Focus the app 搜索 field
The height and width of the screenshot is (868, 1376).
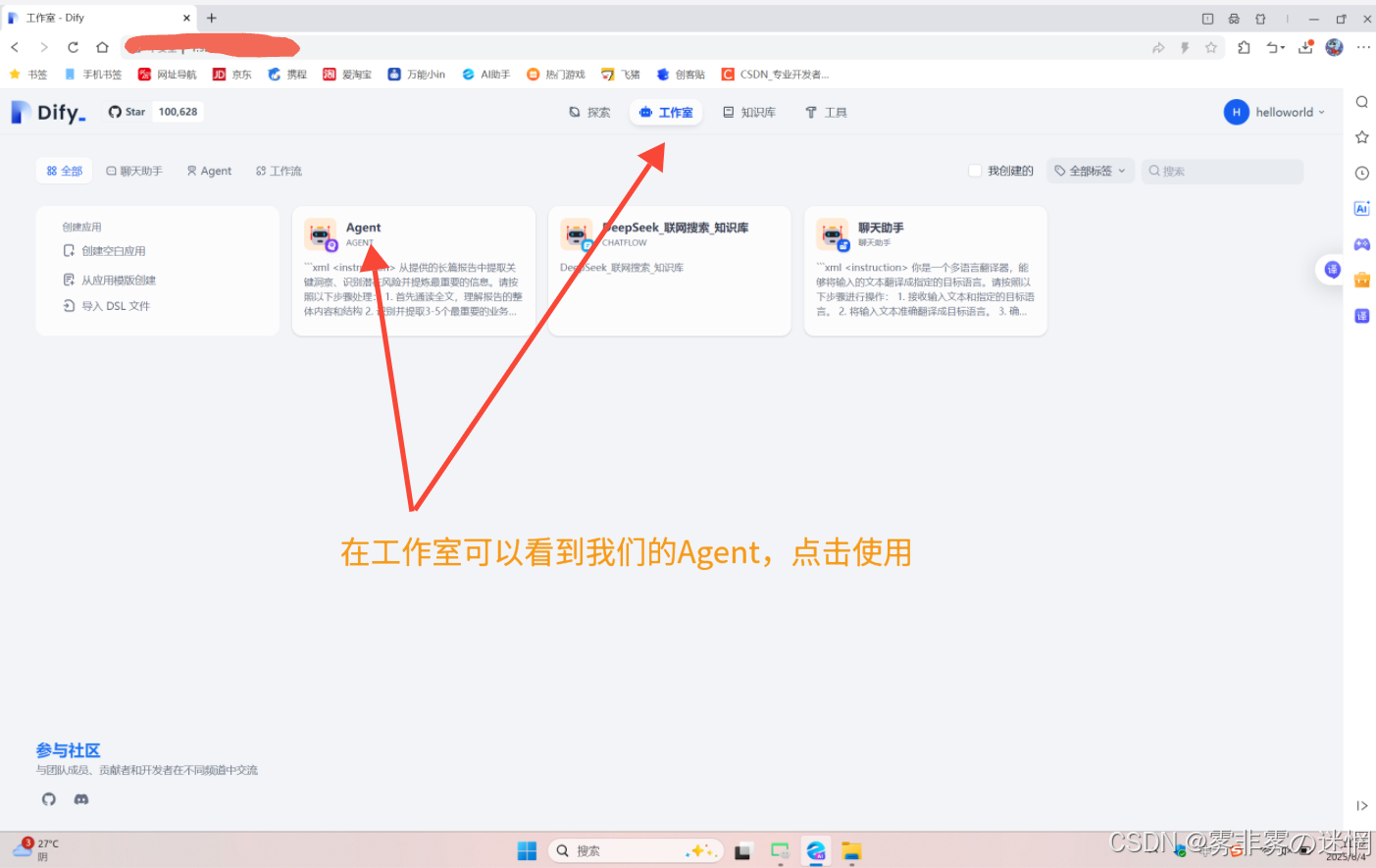point(1222,171)
